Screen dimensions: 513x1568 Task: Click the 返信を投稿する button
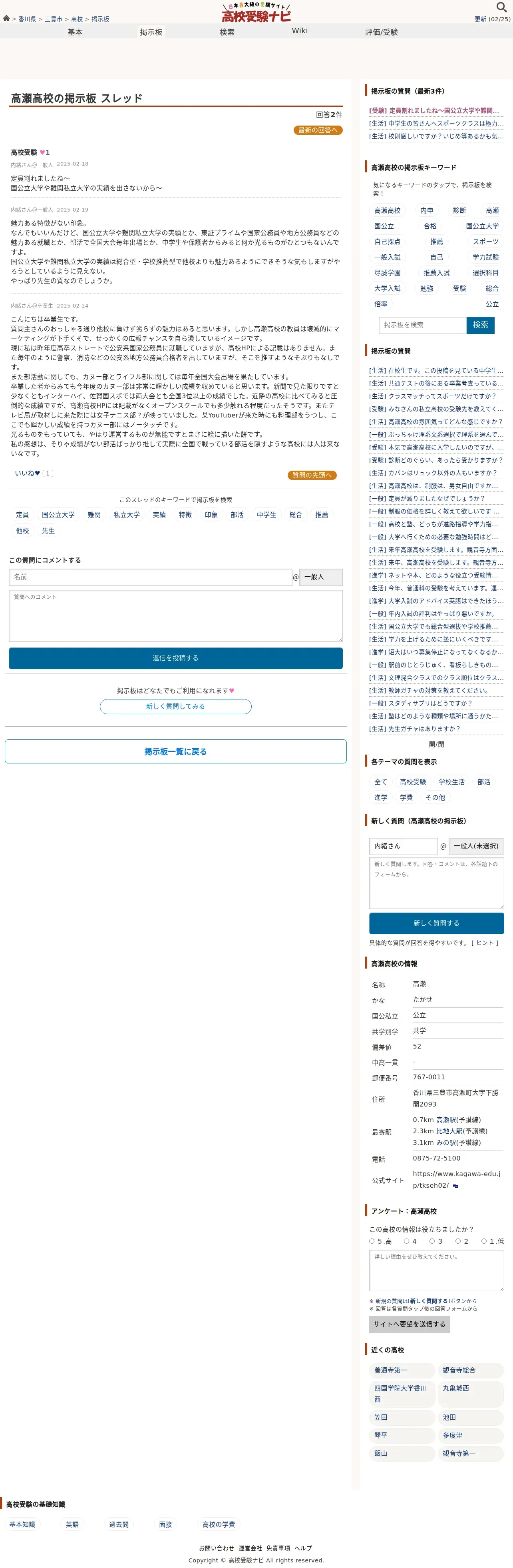[176, 658]
